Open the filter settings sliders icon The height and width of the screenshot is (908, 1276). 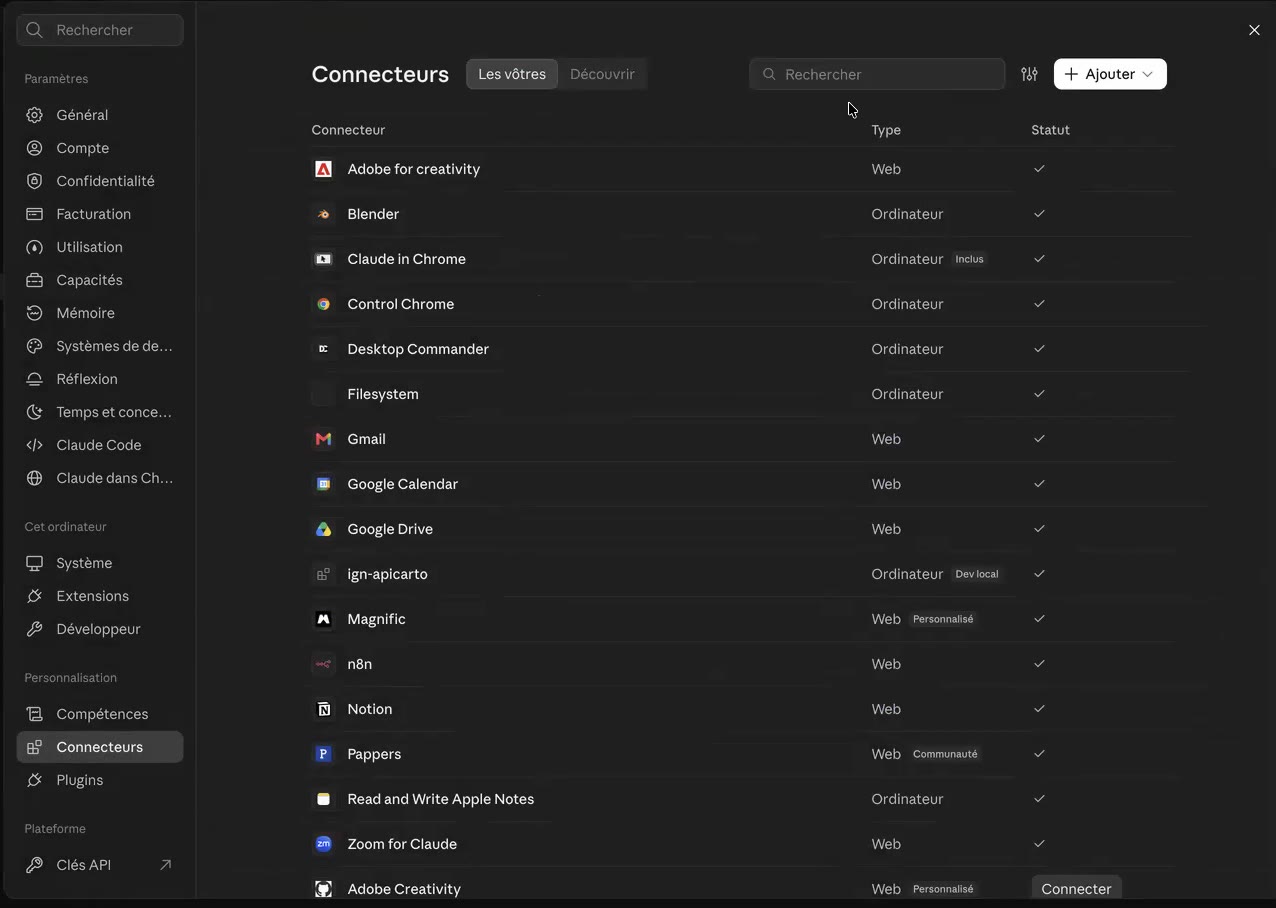click(1029, 74)
